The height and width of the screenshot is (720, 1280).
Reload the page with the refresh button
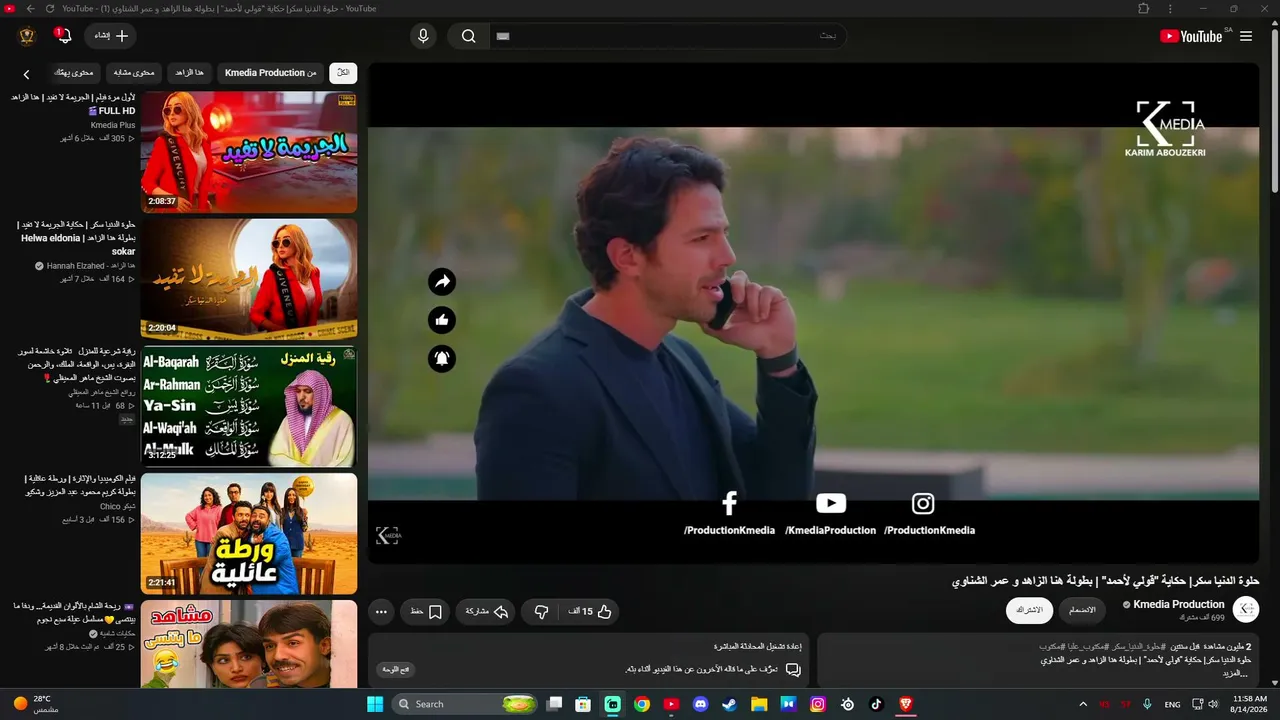[50, 9]
